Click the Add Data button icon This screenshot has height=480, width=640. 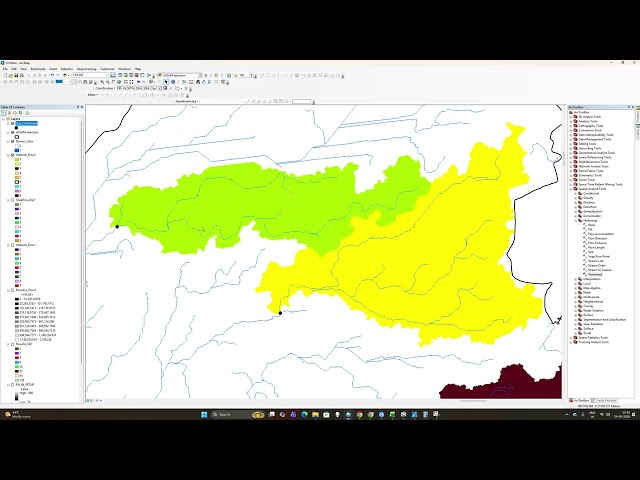65,76
